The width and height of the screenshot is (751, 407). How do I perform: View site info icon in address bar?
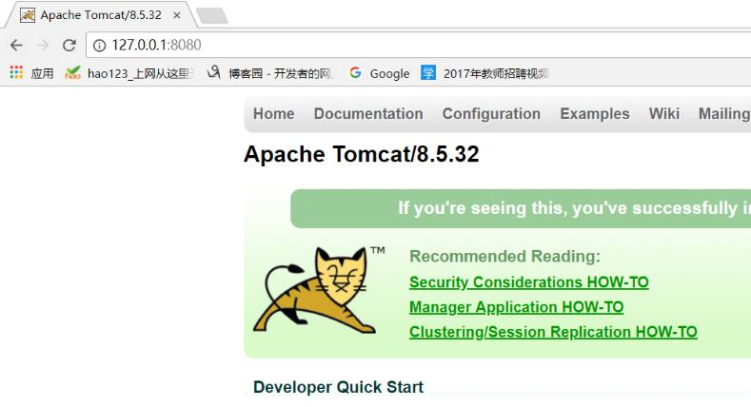tap(99, 45)
